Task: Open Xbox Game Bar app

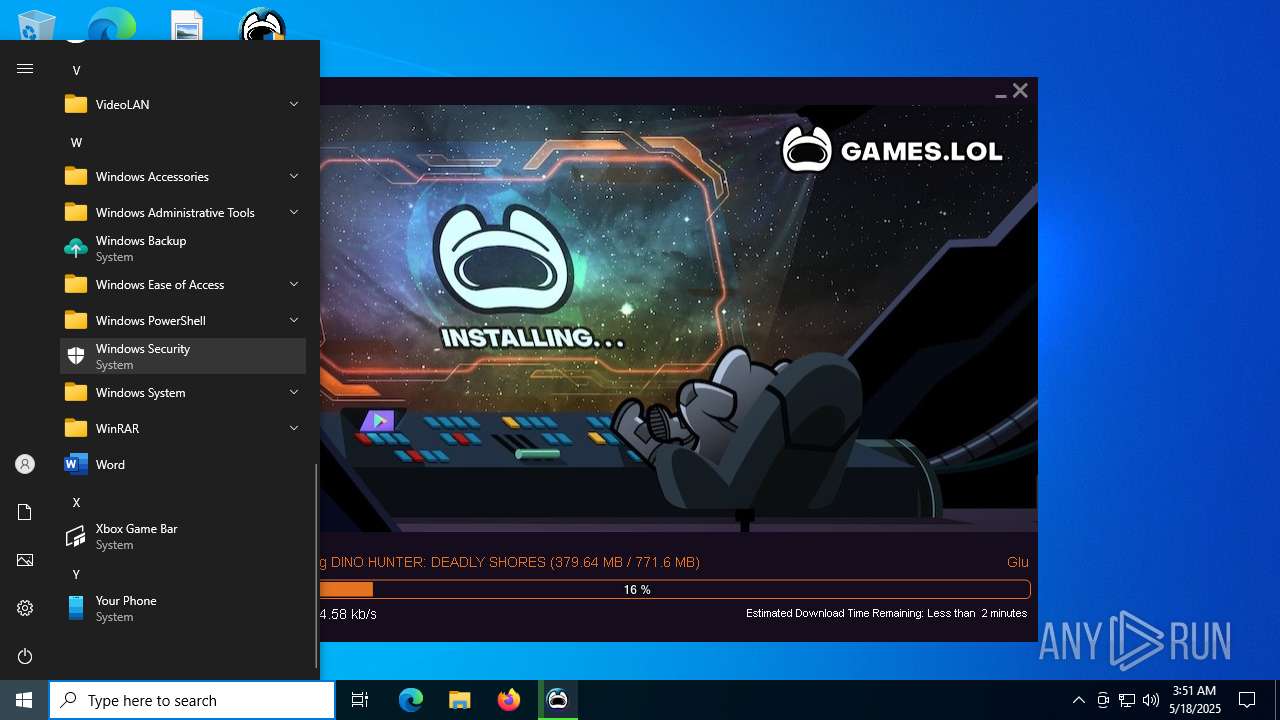Action: coord(183,536)
